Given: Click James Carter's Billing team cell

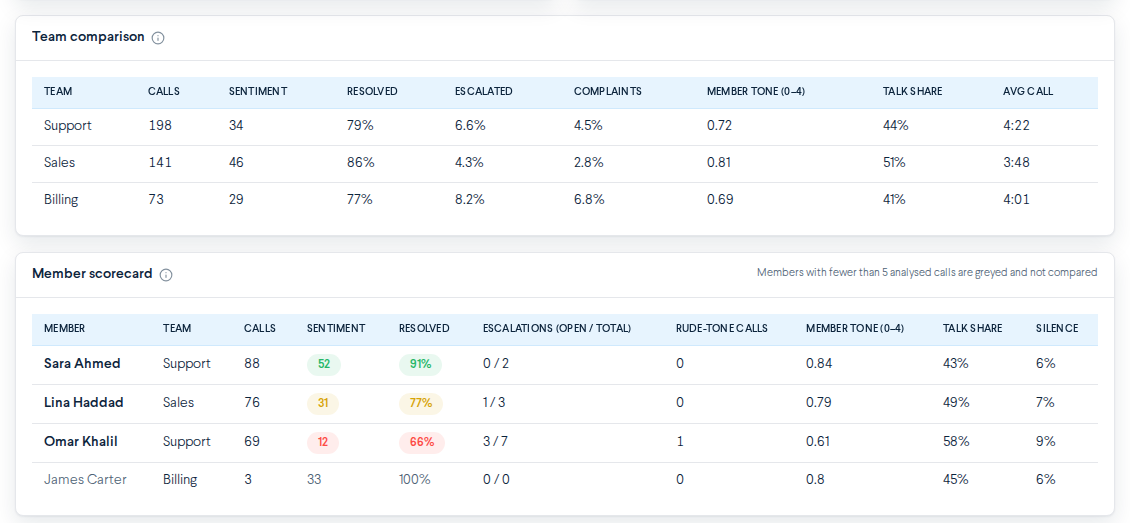Looking at the screenshot, I should tap(180, 480).
